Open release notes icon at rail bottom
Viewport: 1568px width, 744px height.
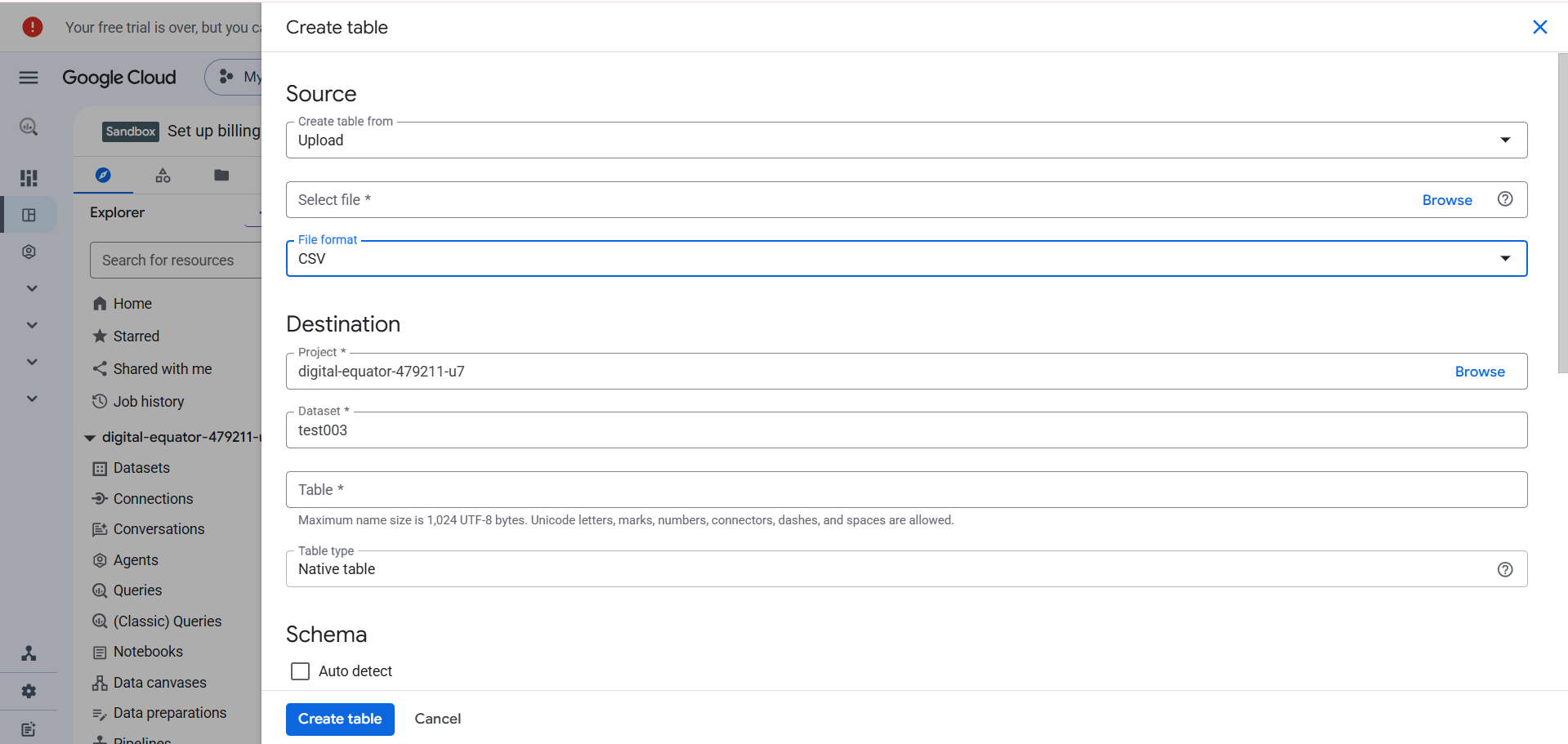pyautogui.click(x=29, y=729)
